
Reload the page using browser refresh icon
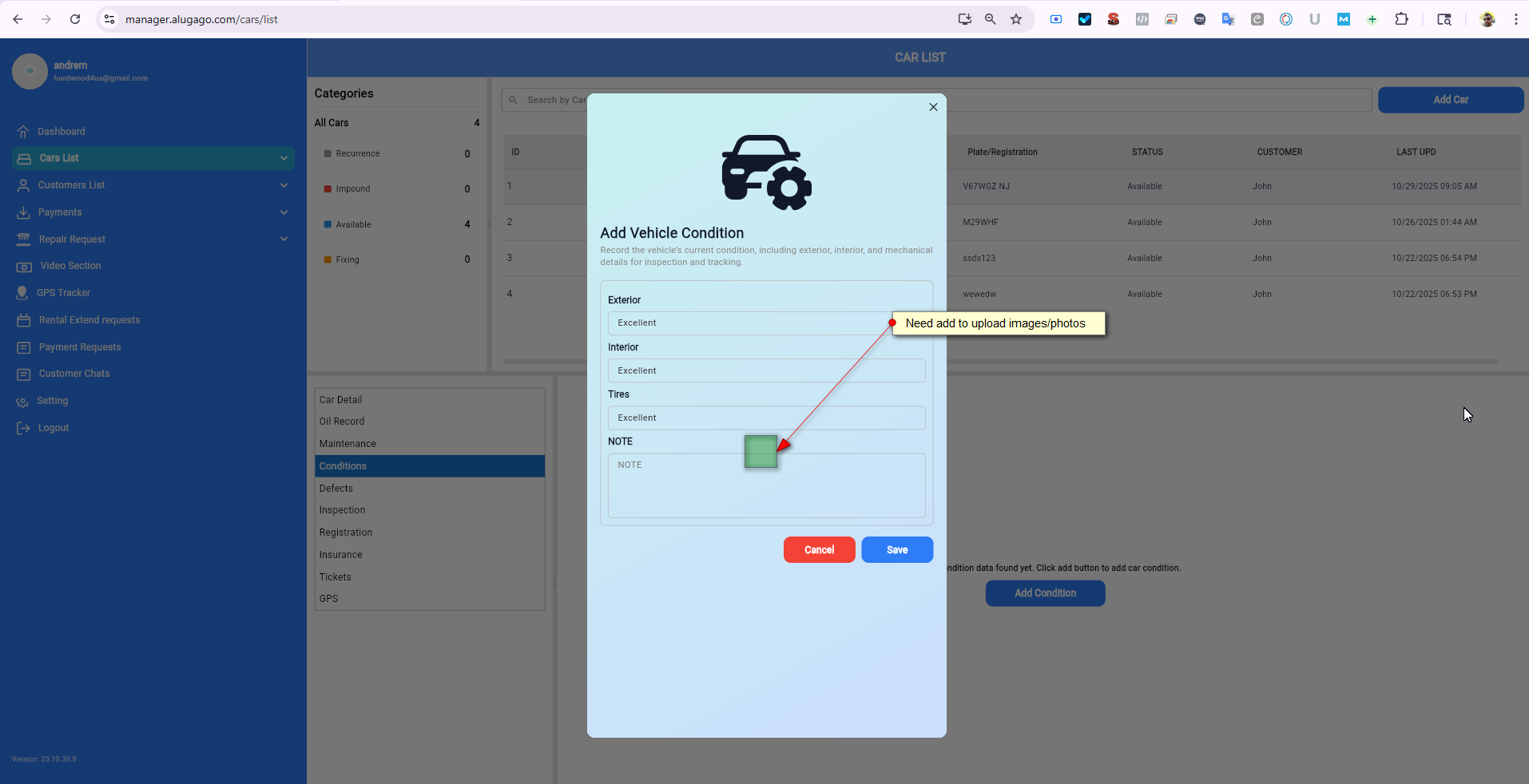click(75, 19)
